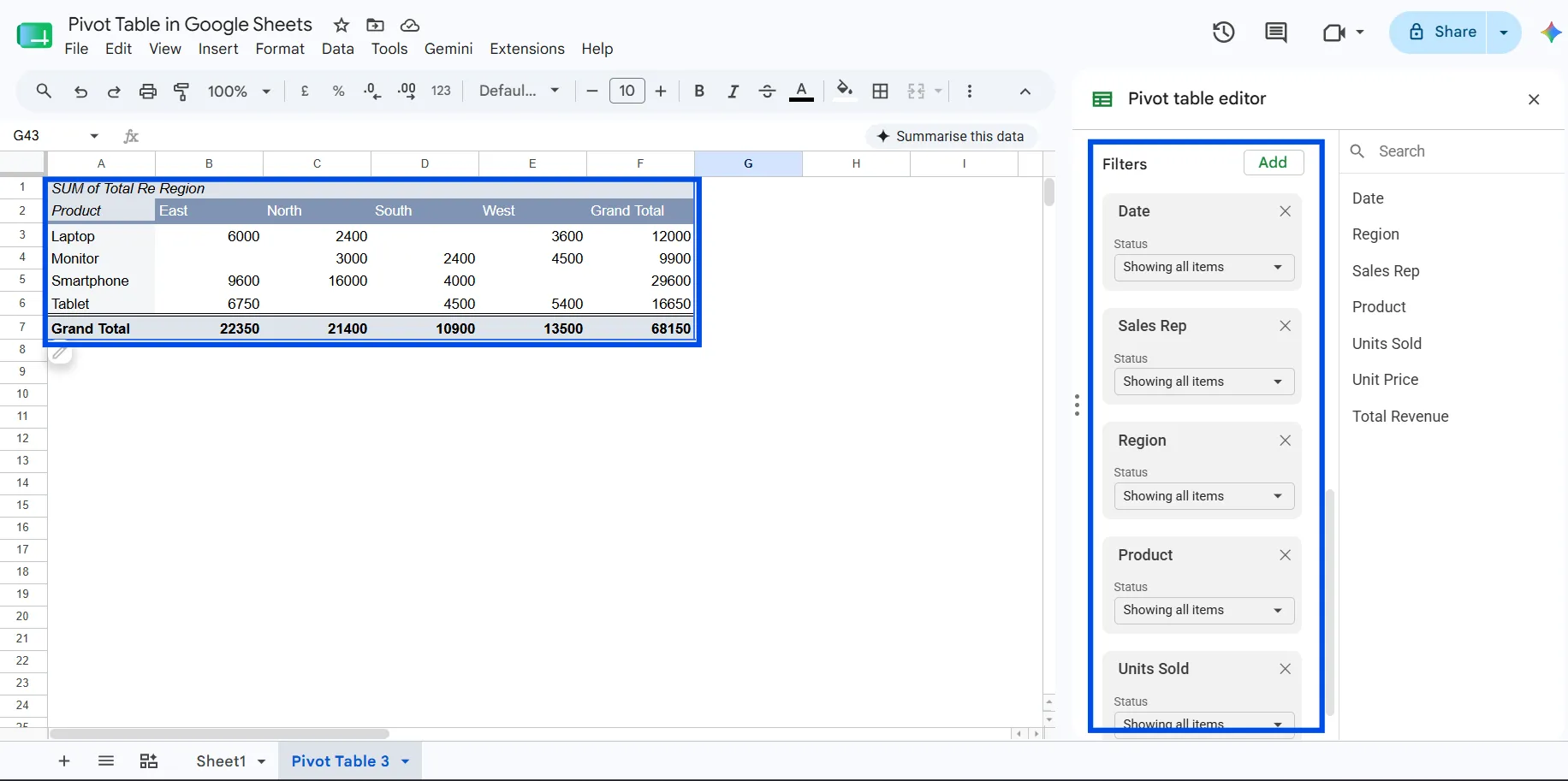The width and height of the screenshot is (1568, 781).
Task: Open Product filter status dropdown
Action: [x=1204, y=610]
